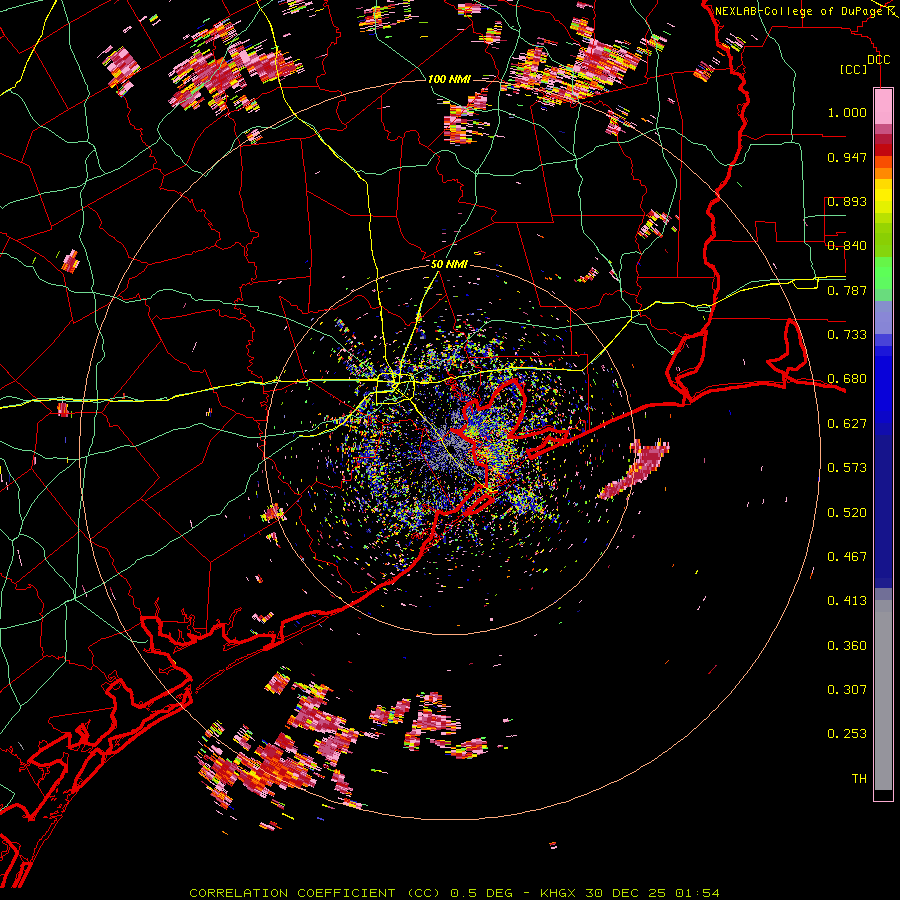This screenshot has height=900, width=900.
Task: Click the 0.733 value on the color scale
Action: click(847, 335)
